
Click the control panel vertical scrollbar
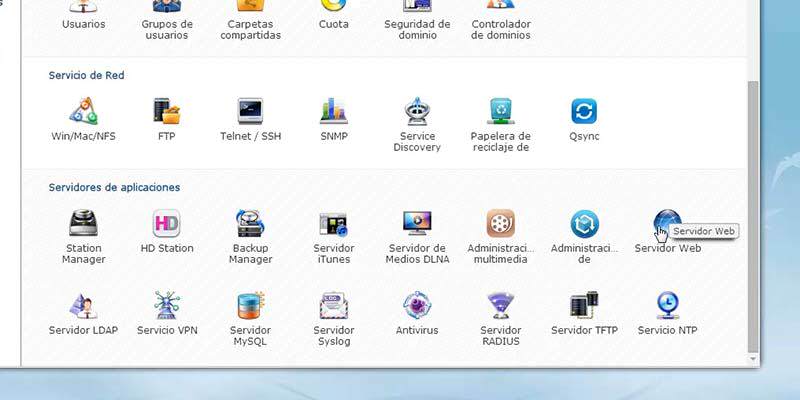pos(753,217)
